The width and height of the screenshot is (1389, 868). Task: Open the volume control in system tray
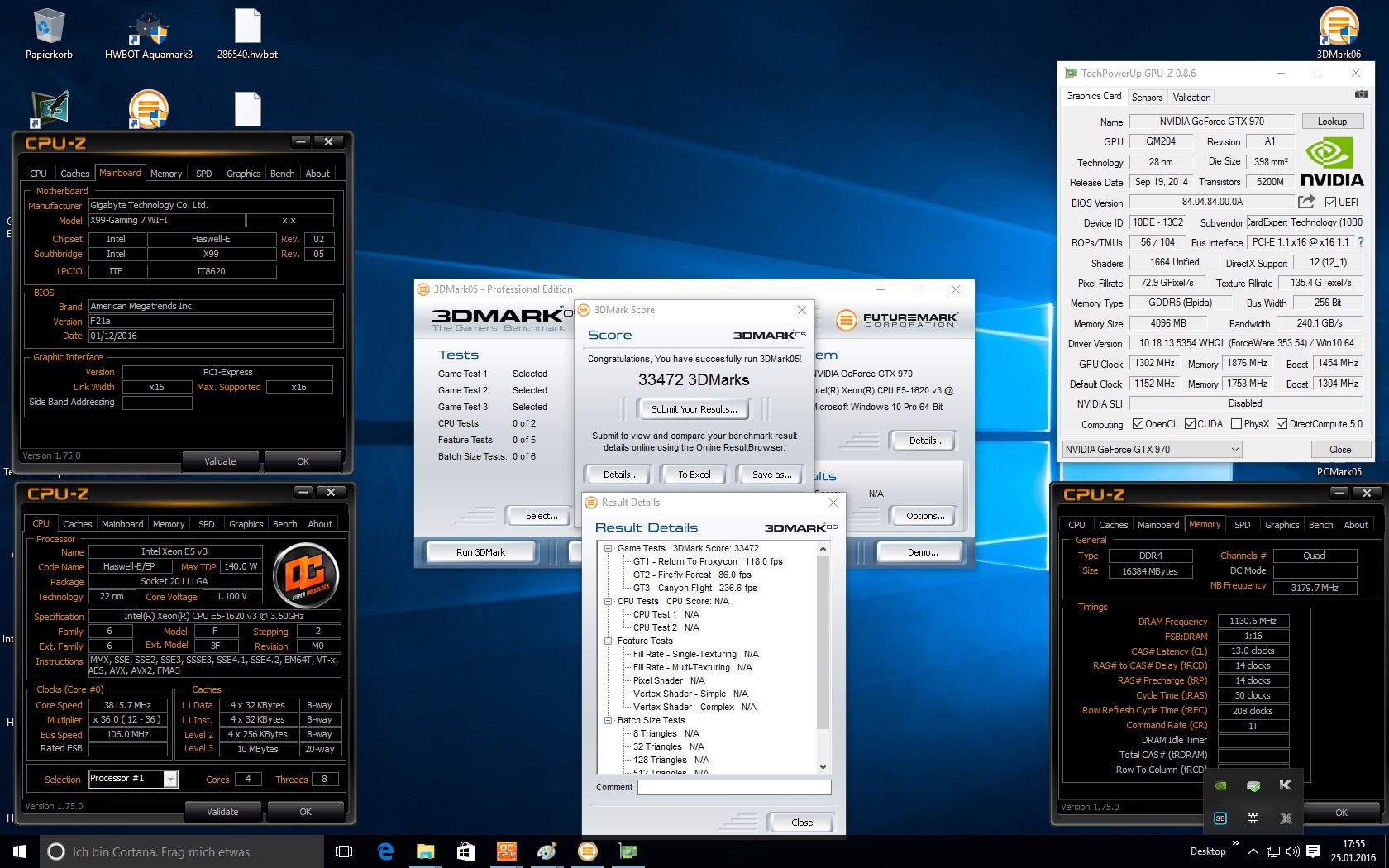[x=1293, y=851]
